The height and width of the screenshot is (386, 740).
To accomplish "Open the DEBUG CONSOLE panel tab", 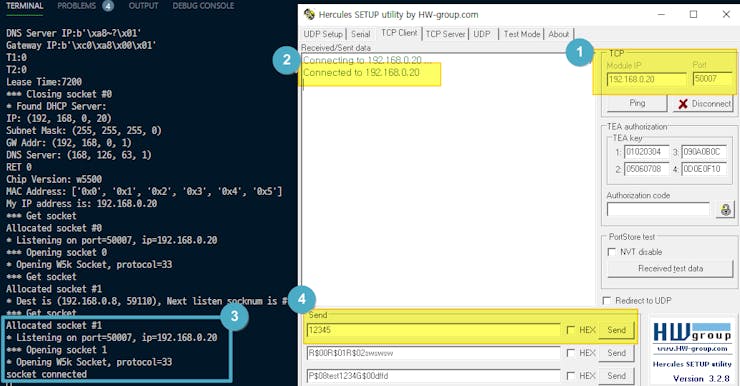I will tap(203, 6).
